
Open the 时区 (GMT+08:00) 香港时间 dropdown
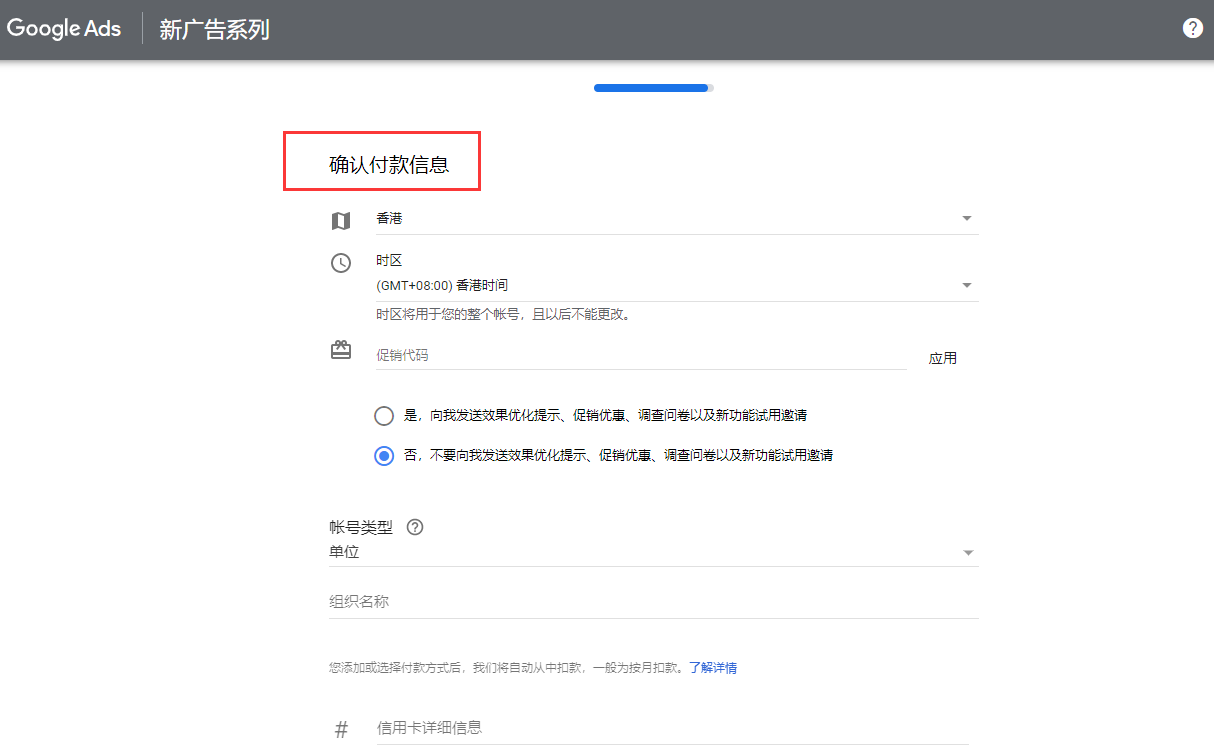[676, 285]
